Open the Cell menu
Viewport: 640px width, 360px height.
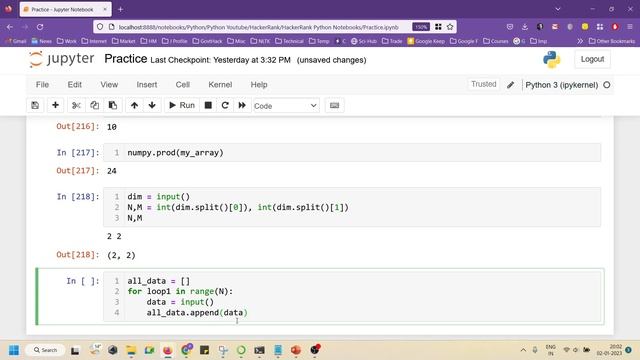tap(182, 84)
